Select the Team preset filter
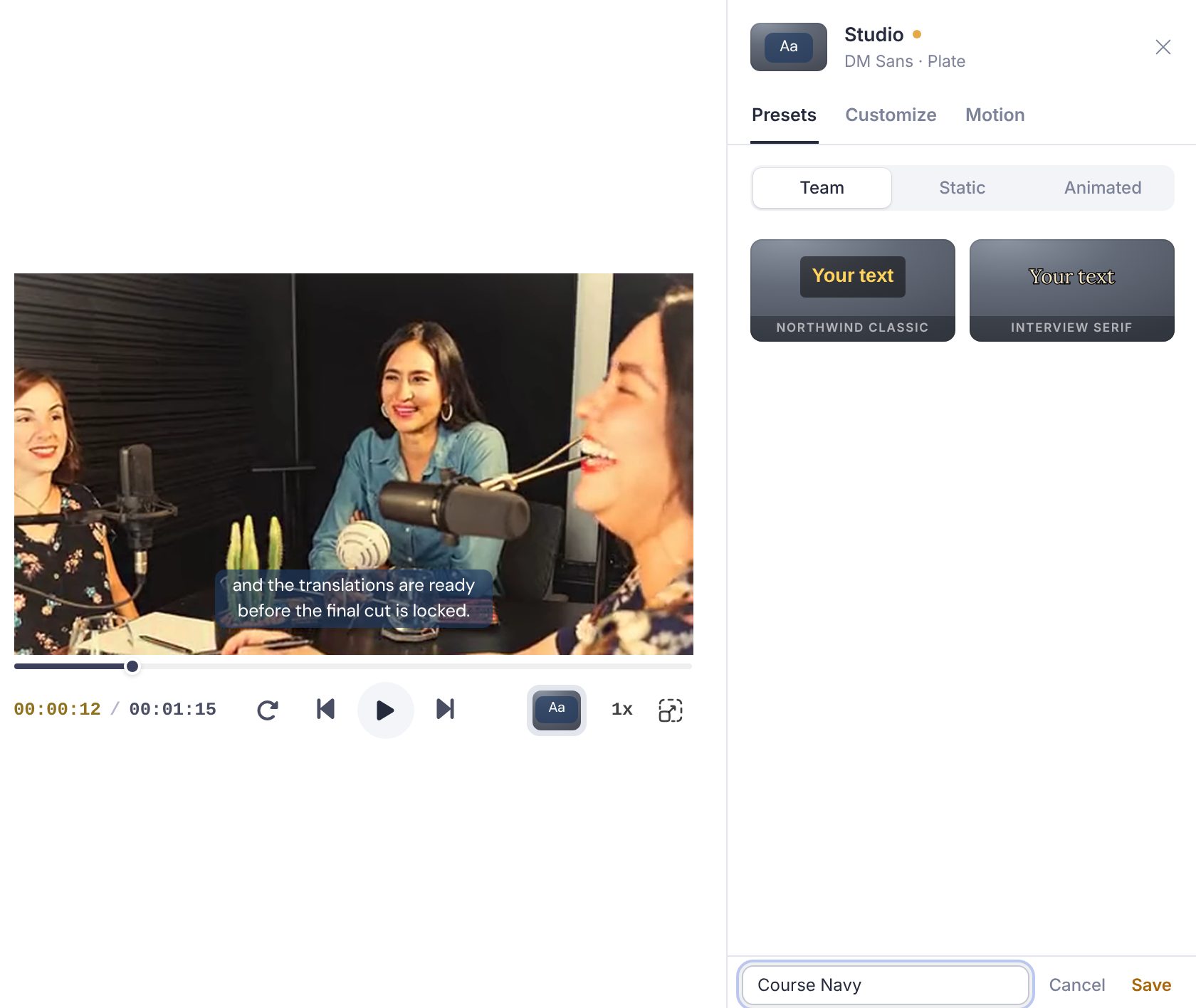The height and width of the screenshot is (1008, 1196). point(822,188)
